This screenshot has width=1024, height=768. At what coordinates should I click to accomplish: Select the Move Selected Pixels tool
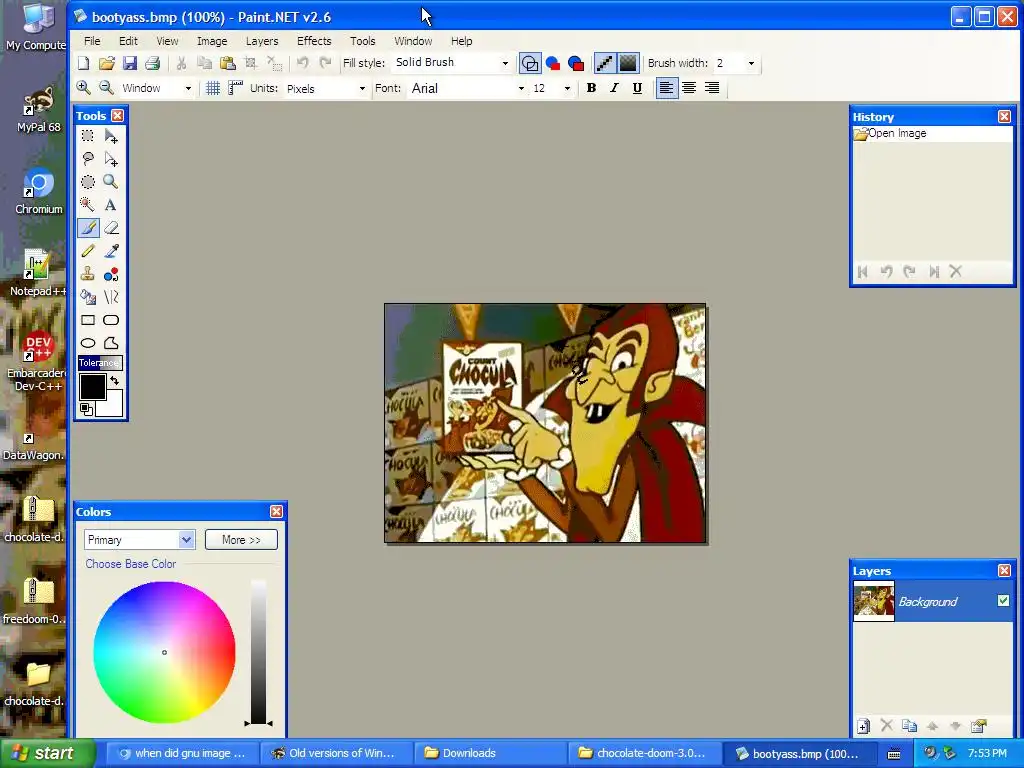coord(111,136)
